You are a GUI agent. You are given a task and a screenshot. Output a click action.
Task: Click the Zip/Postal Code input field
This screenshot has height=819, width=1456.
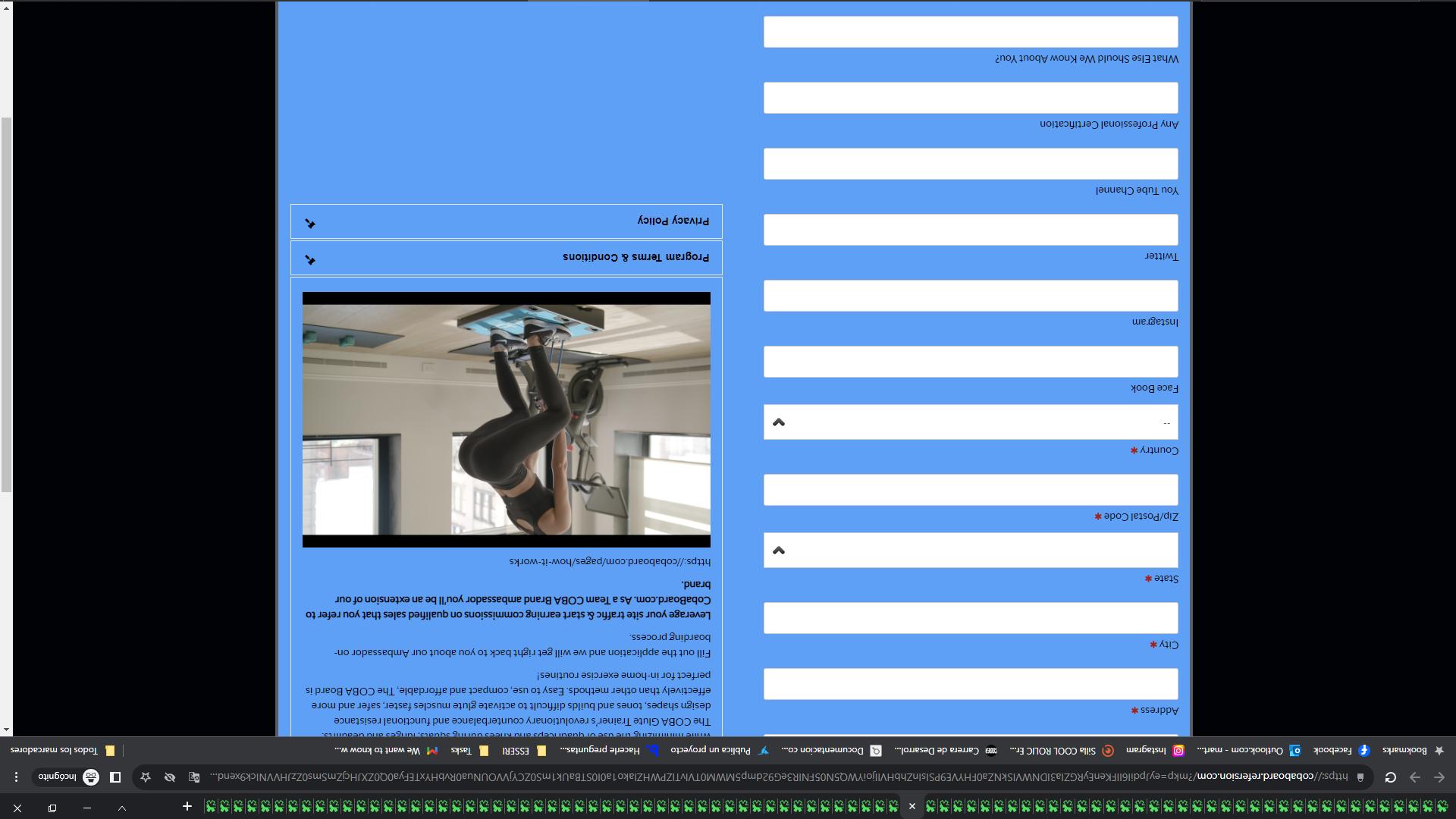coord(971,490)
